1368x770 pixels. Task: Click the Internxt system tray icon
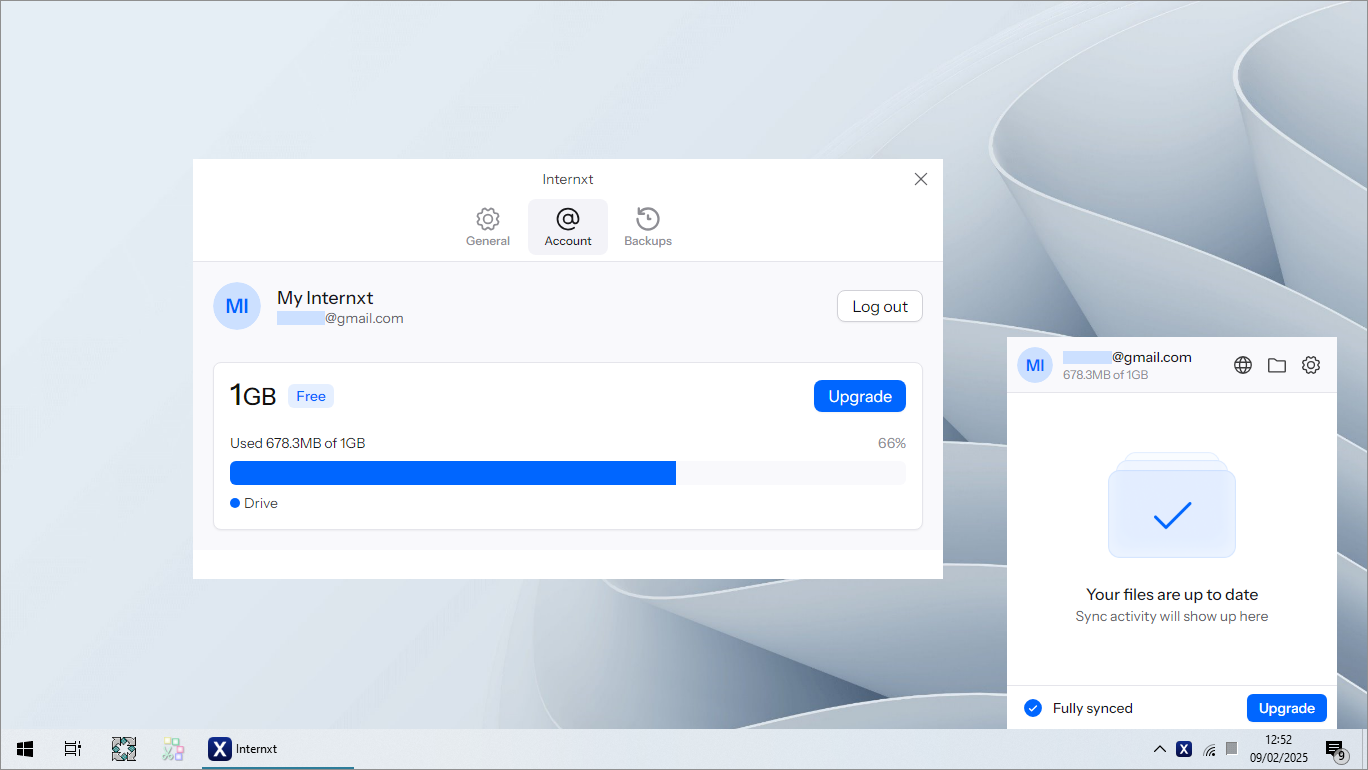[1184, 748]
